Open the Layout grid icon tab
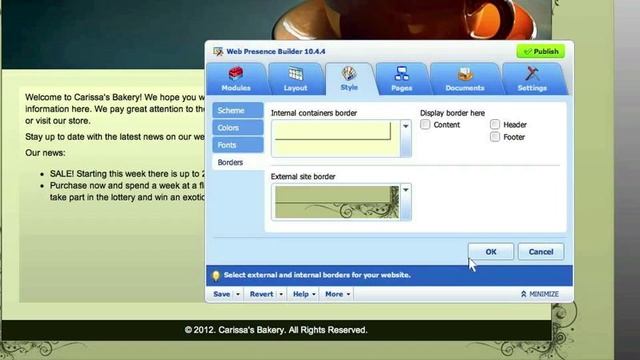Viewport: 640px width, 360px height. tap(296, 74)
